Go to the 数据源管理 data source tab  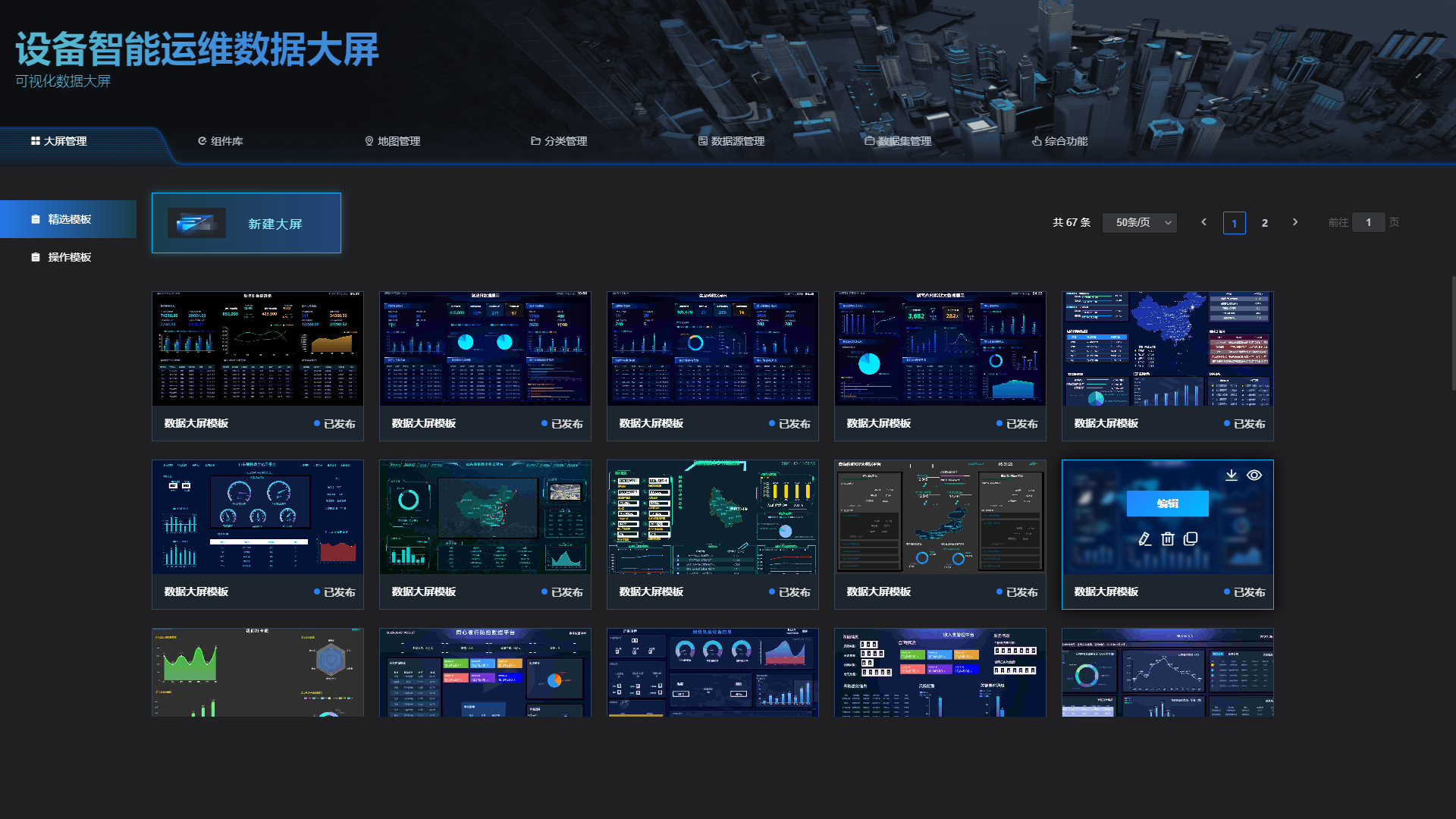(x=731, y=141)
